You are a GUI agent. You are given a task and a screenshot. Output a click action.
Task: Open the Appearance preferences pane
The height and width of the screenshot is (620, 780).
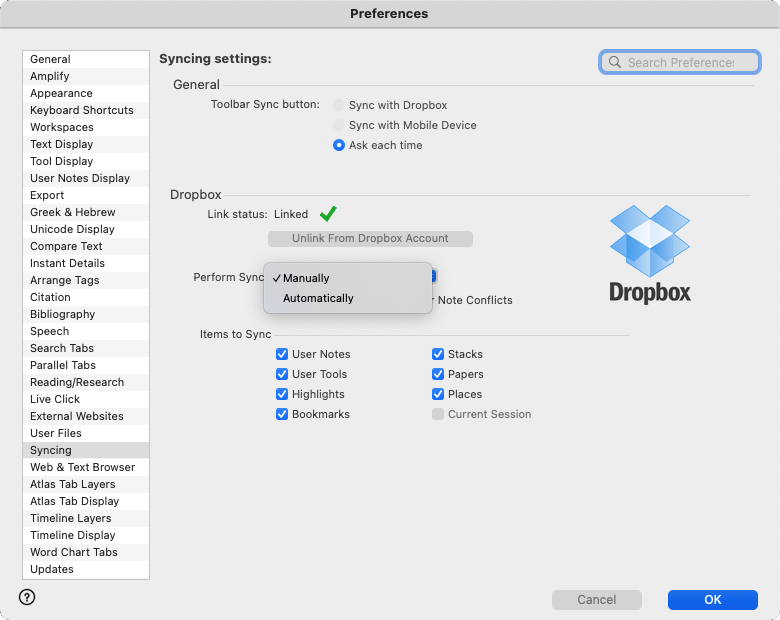61,93
